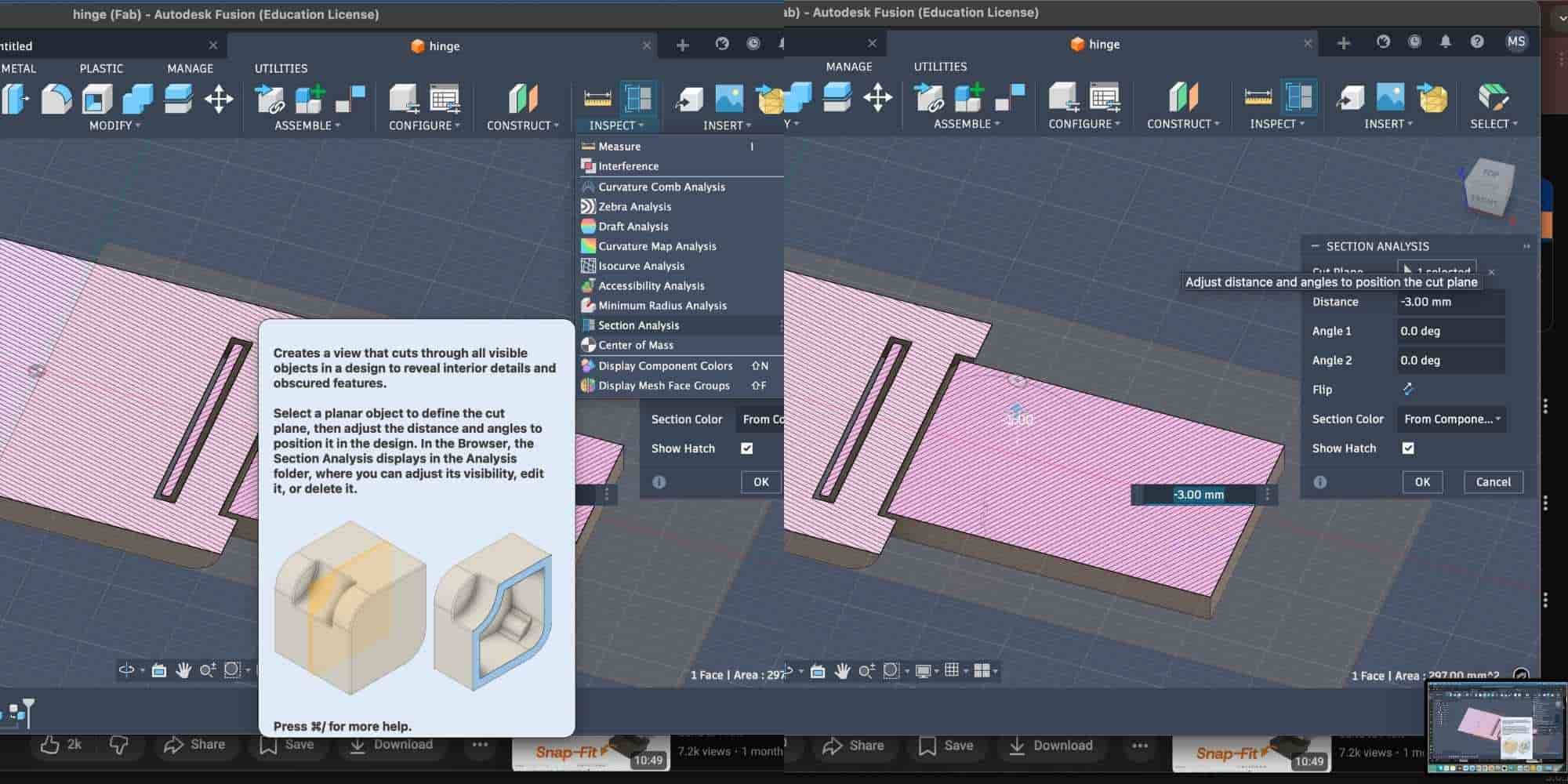
Task: Click the ViewCube in right window
Action: click(1489, 188)
